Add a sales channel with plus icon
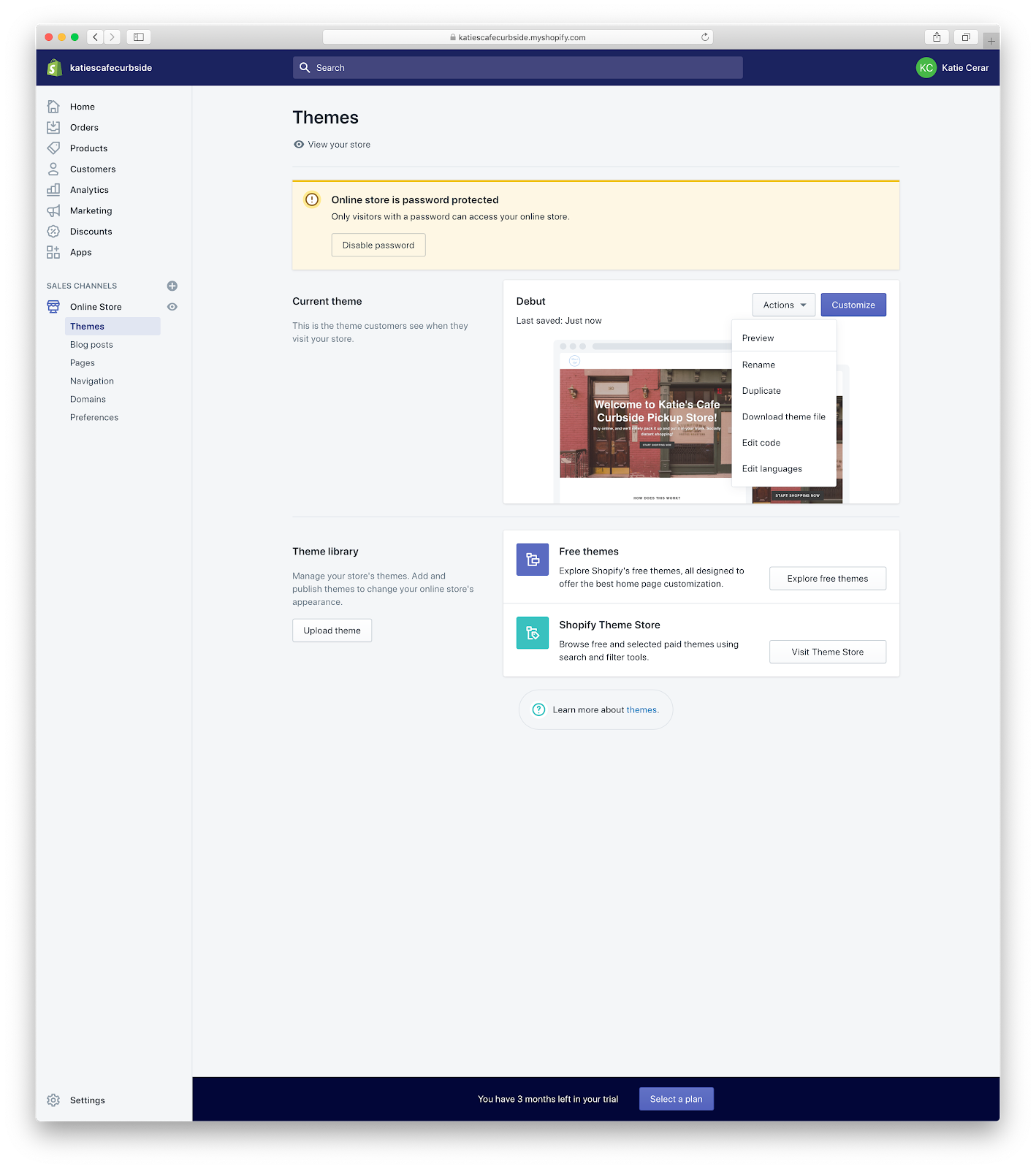 [172, 286]
